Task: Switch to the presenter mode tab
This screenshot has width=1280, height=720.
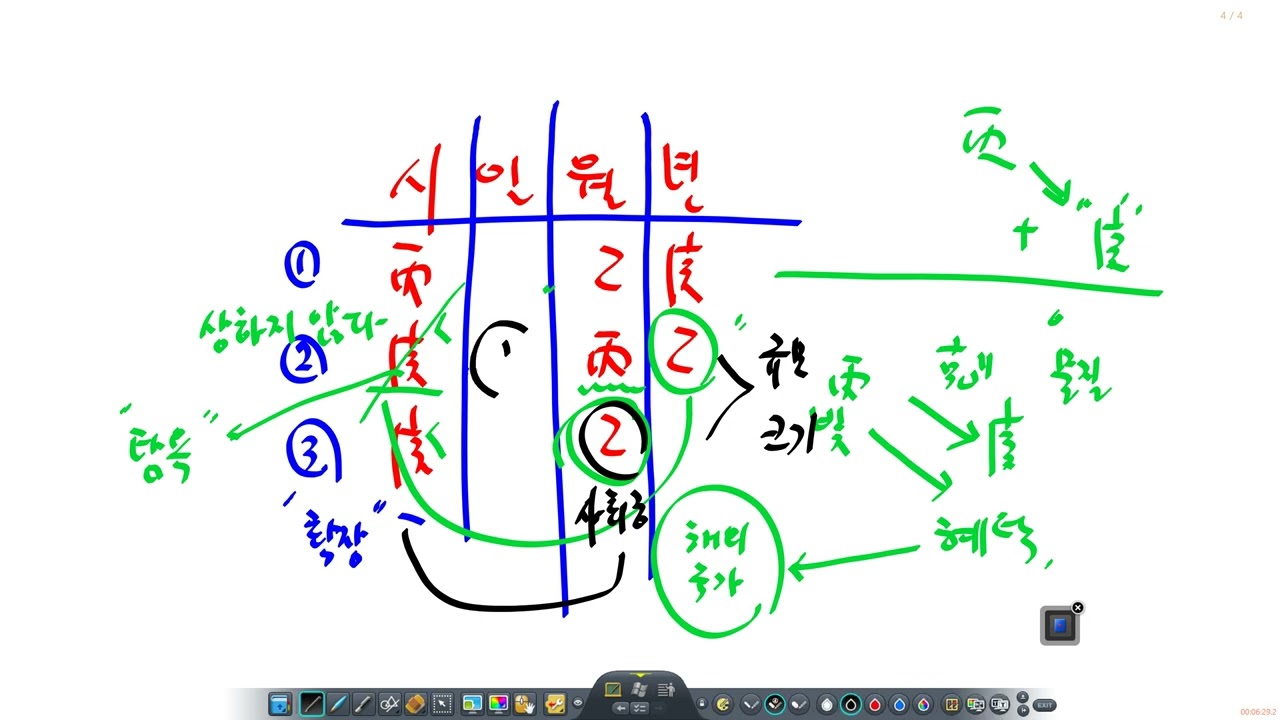Action: click(666, 689)
